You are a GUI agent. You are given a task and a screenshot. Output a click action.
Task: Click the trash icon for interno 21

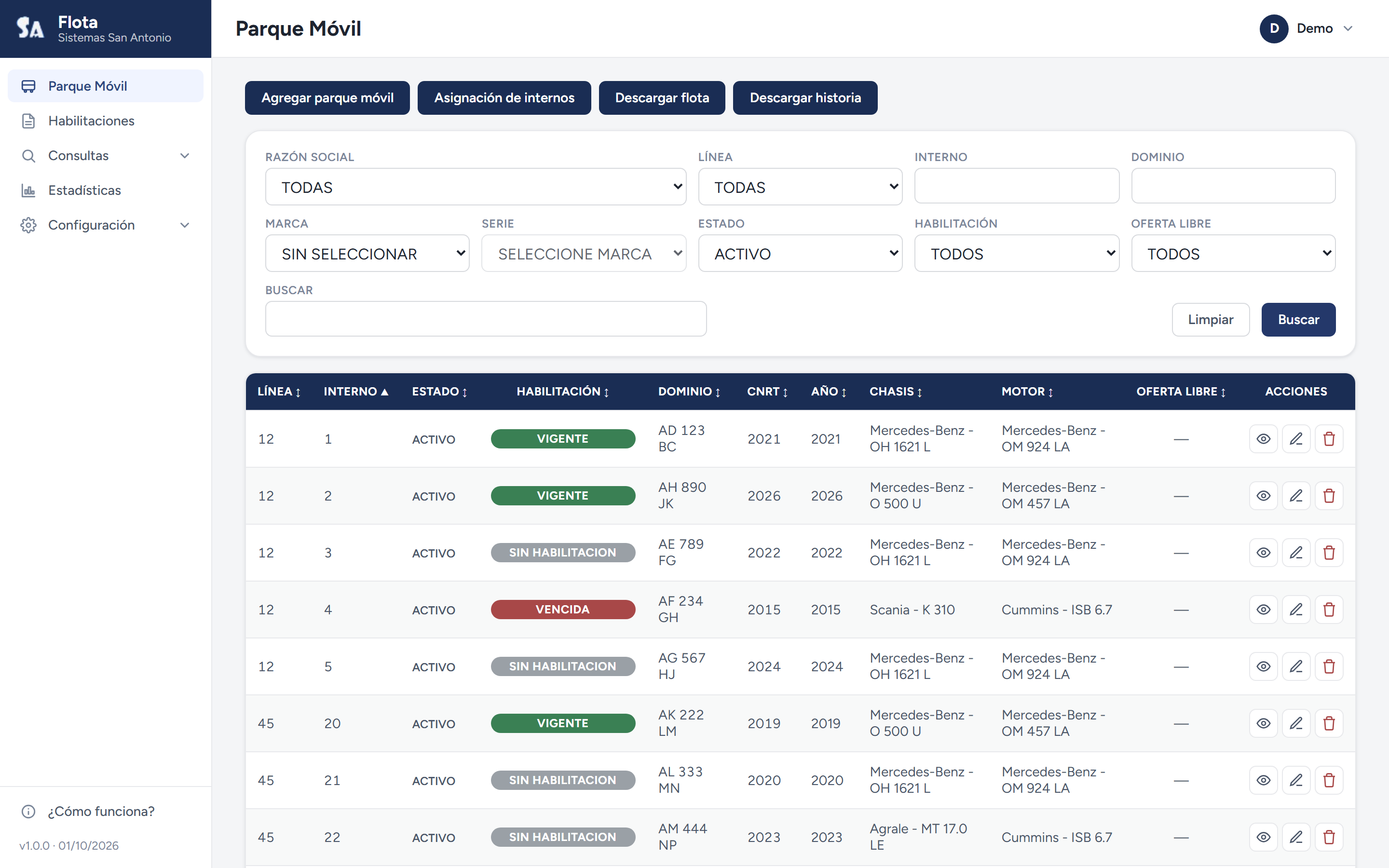point(1328,780)
